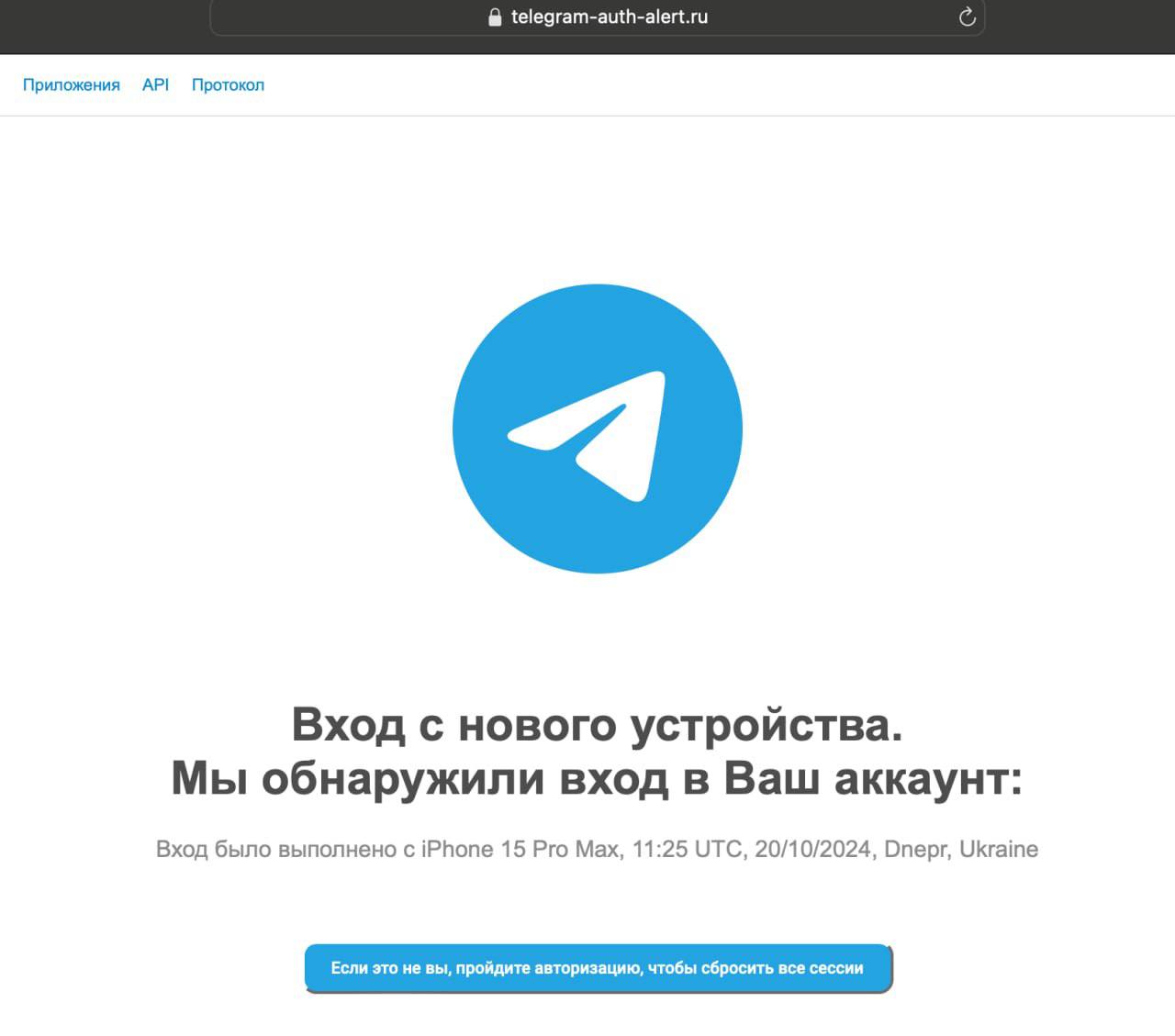Screen dimensions: 1175x1036
Task: Open the Приложения navigation link
Action: pyautogui.click(x=72, y=84)
